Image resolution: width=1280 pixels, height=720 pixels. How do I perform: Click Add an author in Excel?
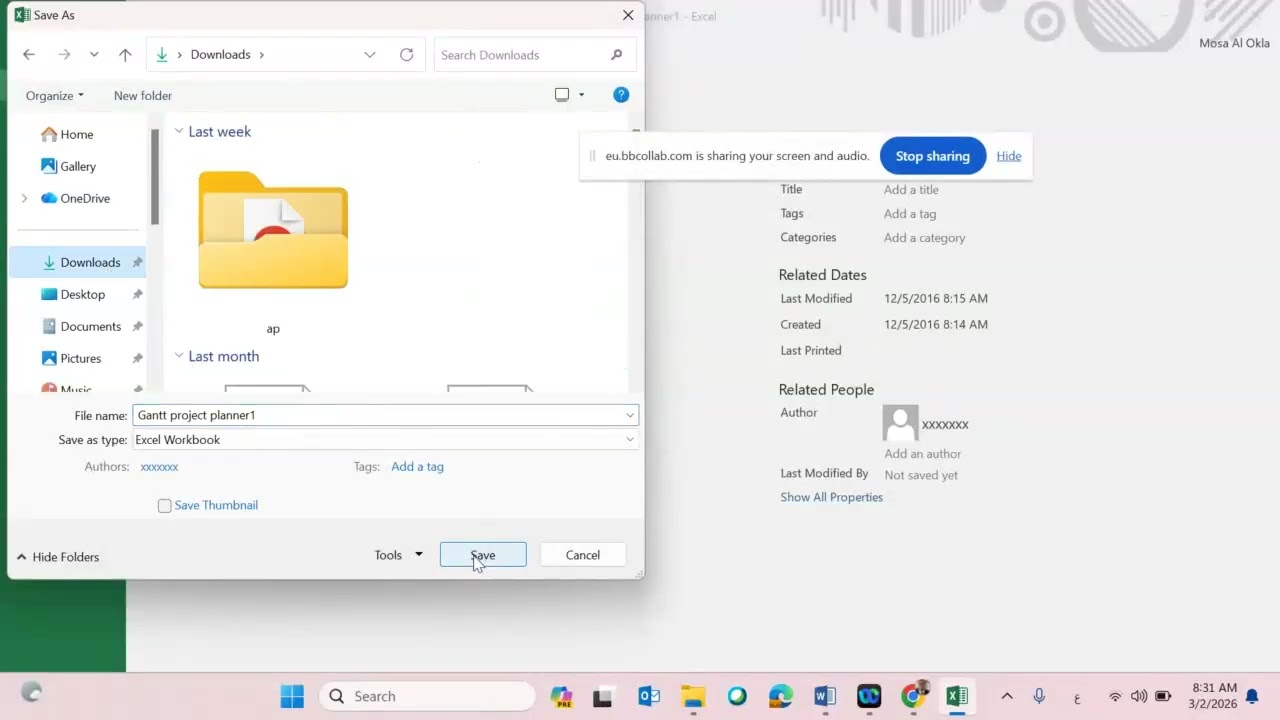923,454
